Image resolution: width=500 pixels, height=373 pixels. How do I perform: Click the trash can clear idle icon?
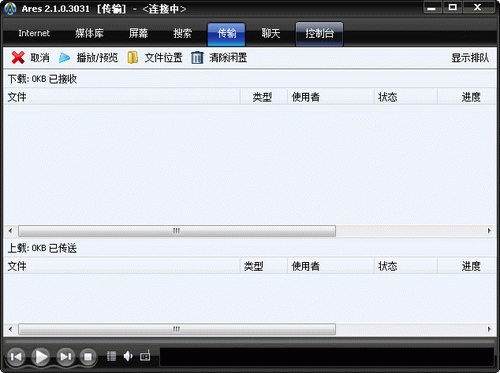click(197, 58)
